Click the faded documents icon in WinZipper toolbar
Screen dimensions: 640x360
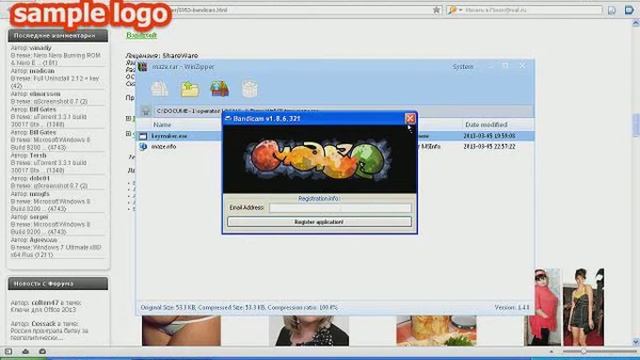(160, 89)
